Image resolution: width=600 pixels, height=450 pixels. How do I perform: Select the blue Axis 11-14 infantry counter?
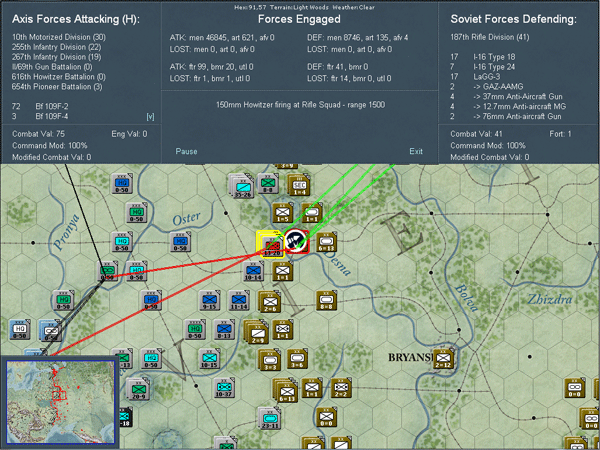239,300
